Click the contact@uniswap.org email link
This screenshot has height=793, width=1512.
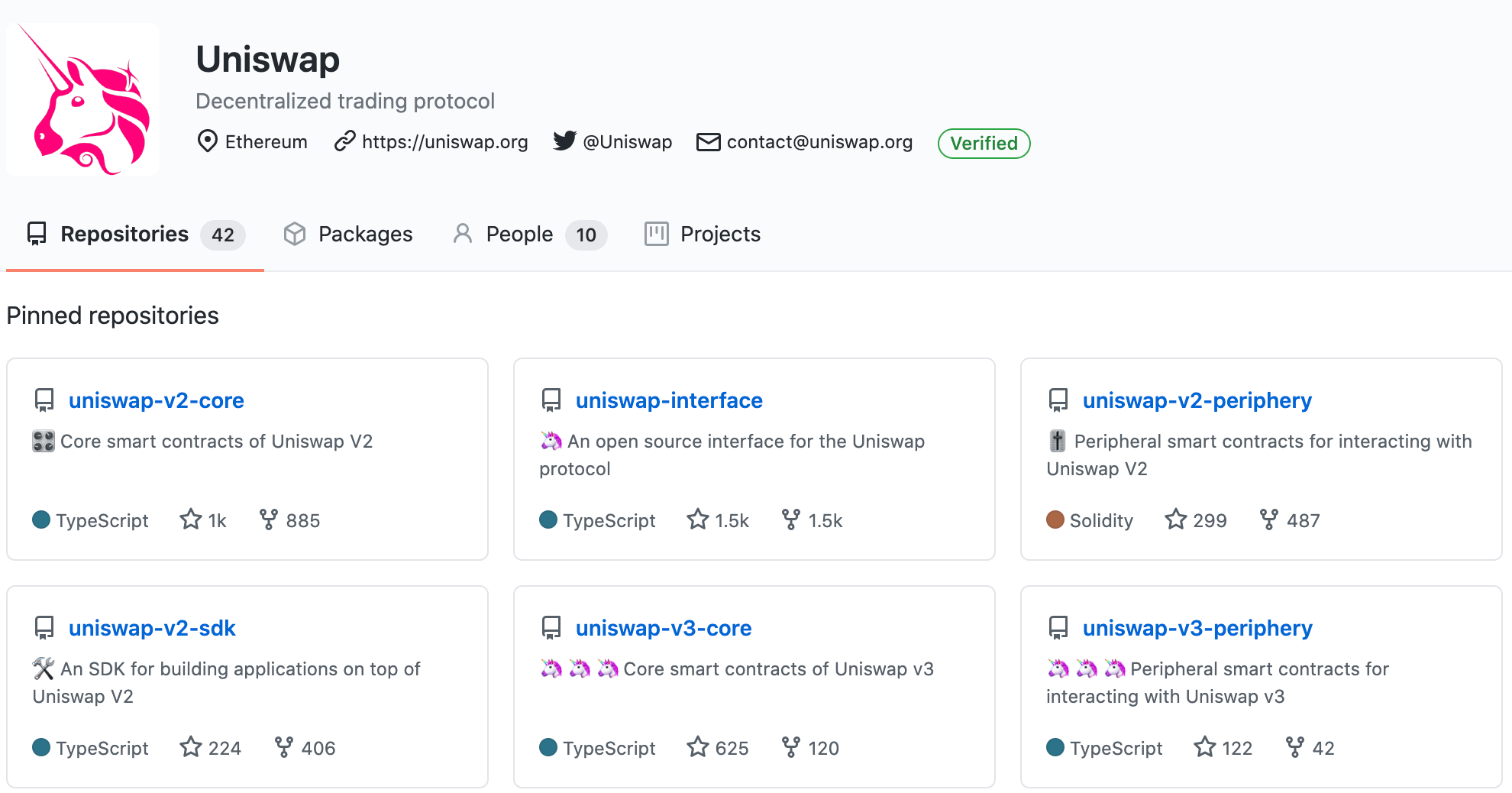tap(819, 142)
